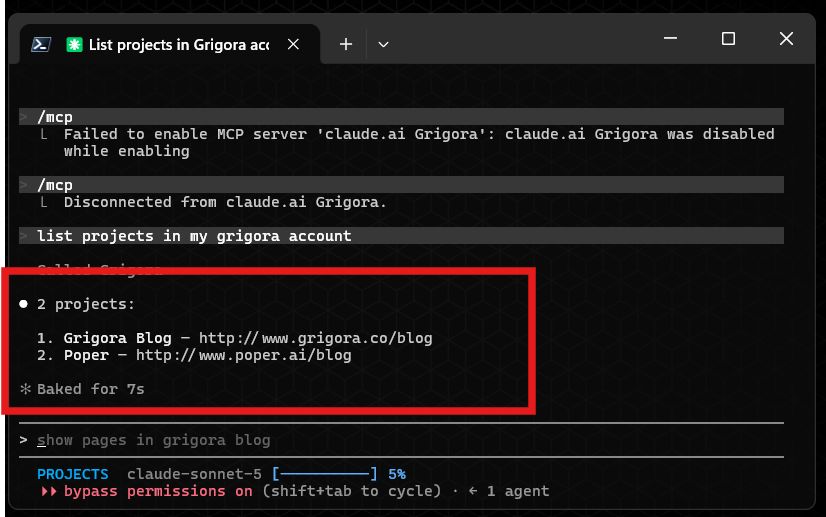This screenshot has height=517, width=826.
Task: Click the 'Grigora Blog' project name
Action: (x=117, y=338)
